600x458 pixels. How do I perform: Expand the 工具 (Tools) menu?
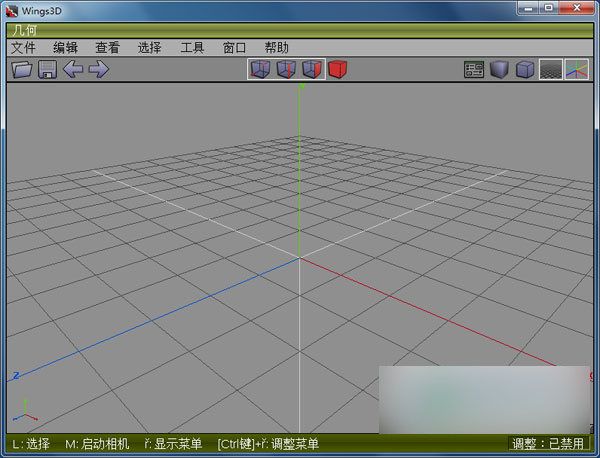click(192, 47)
